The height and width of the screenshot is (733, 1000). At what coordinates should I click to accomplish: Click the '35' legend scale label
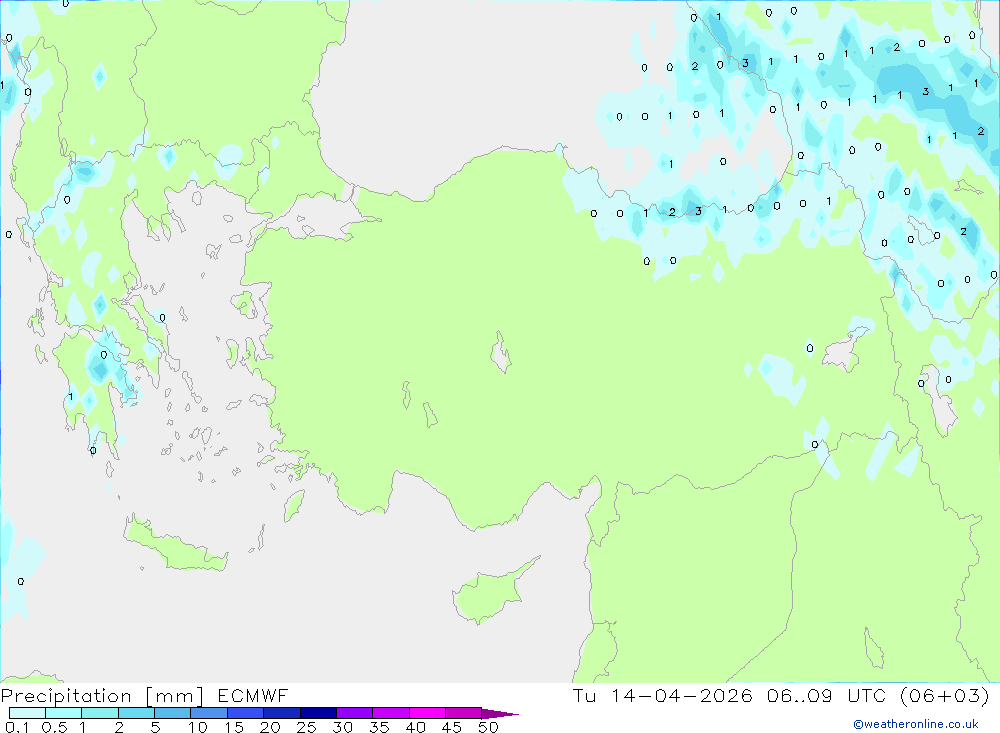379,727
